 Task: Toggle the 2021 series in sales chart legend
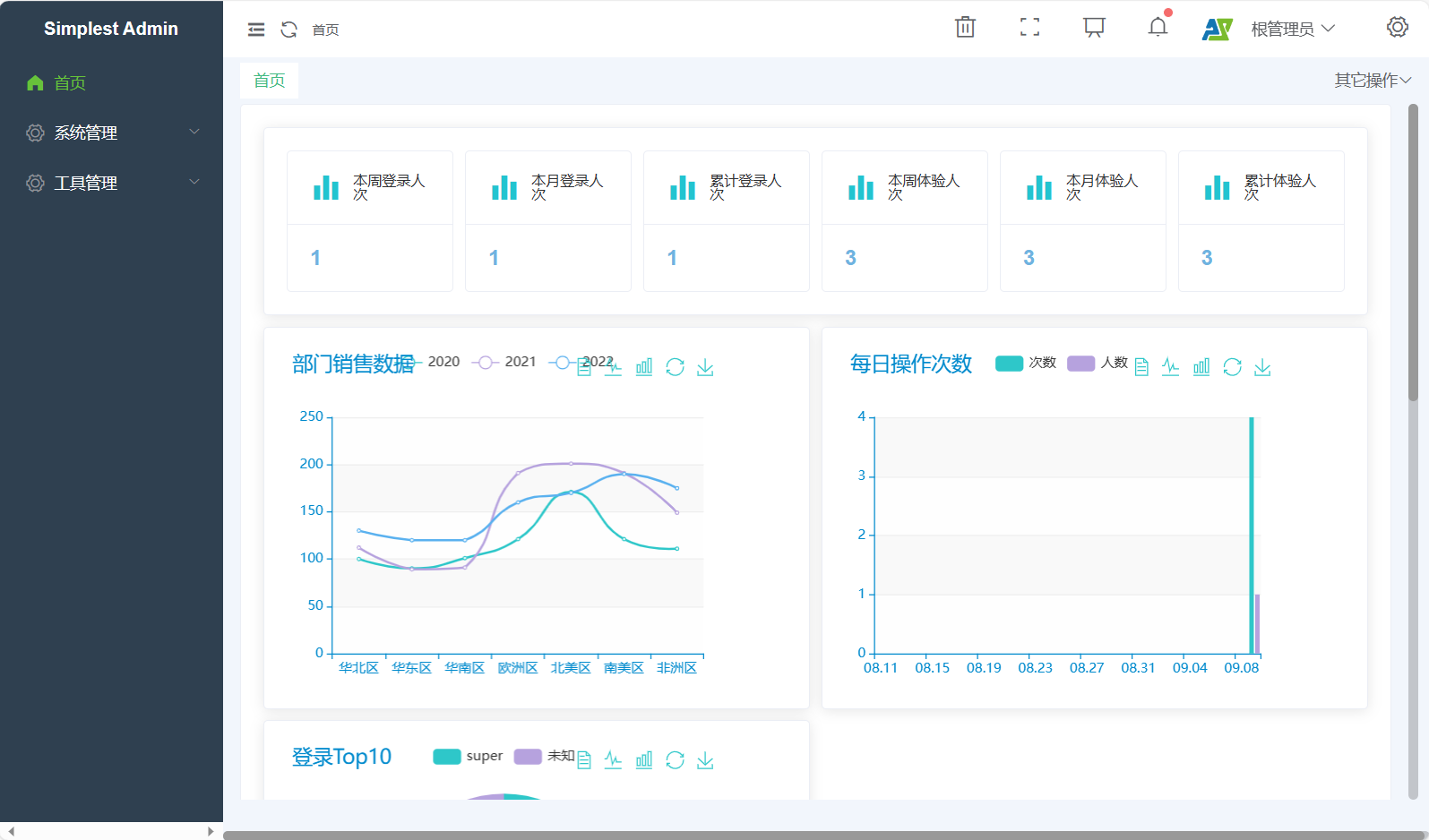pyautogui.click(x=507, y=362)
